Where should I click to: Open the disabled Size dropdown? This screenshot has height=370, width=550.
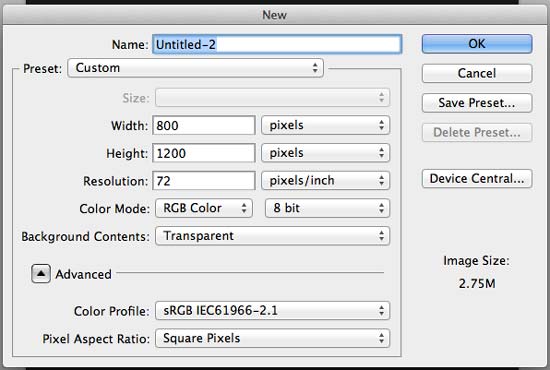click(273, 97)
